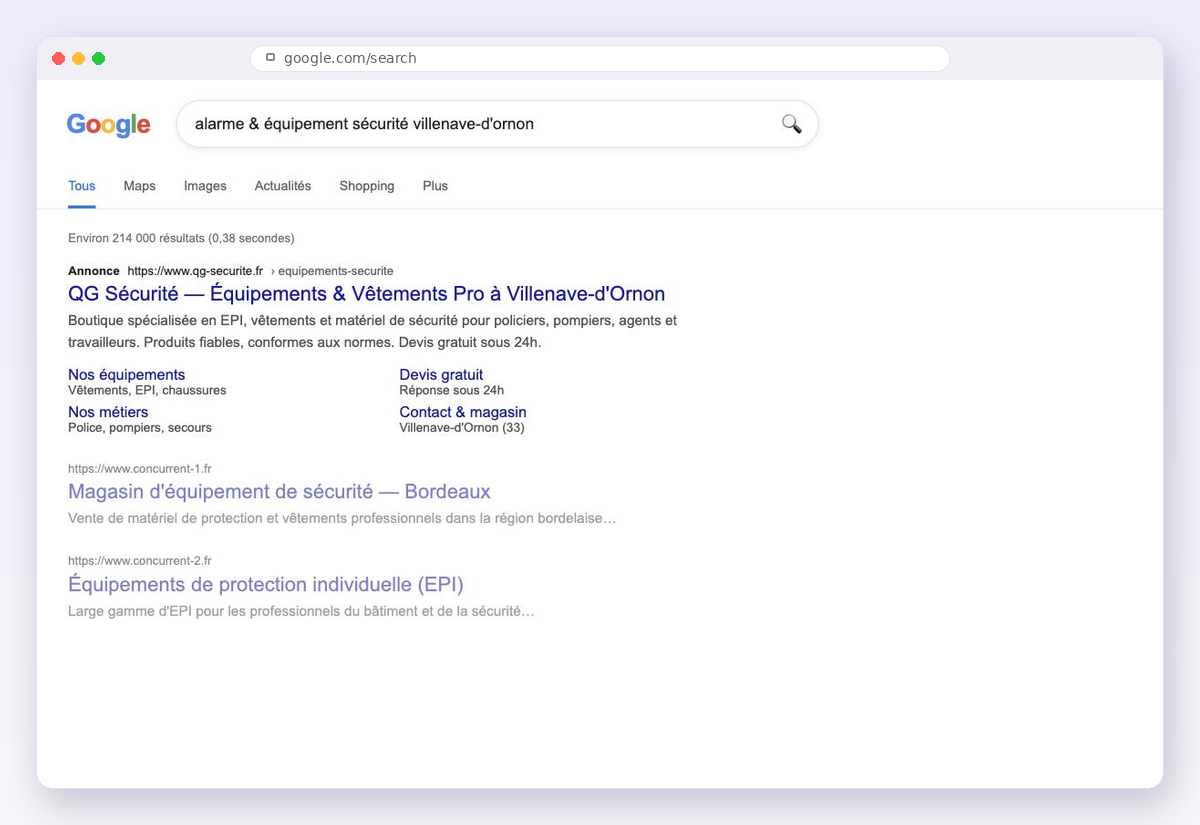Focus the Google search input field
This screenshot has height=825, width=1200.
[497, 124]
